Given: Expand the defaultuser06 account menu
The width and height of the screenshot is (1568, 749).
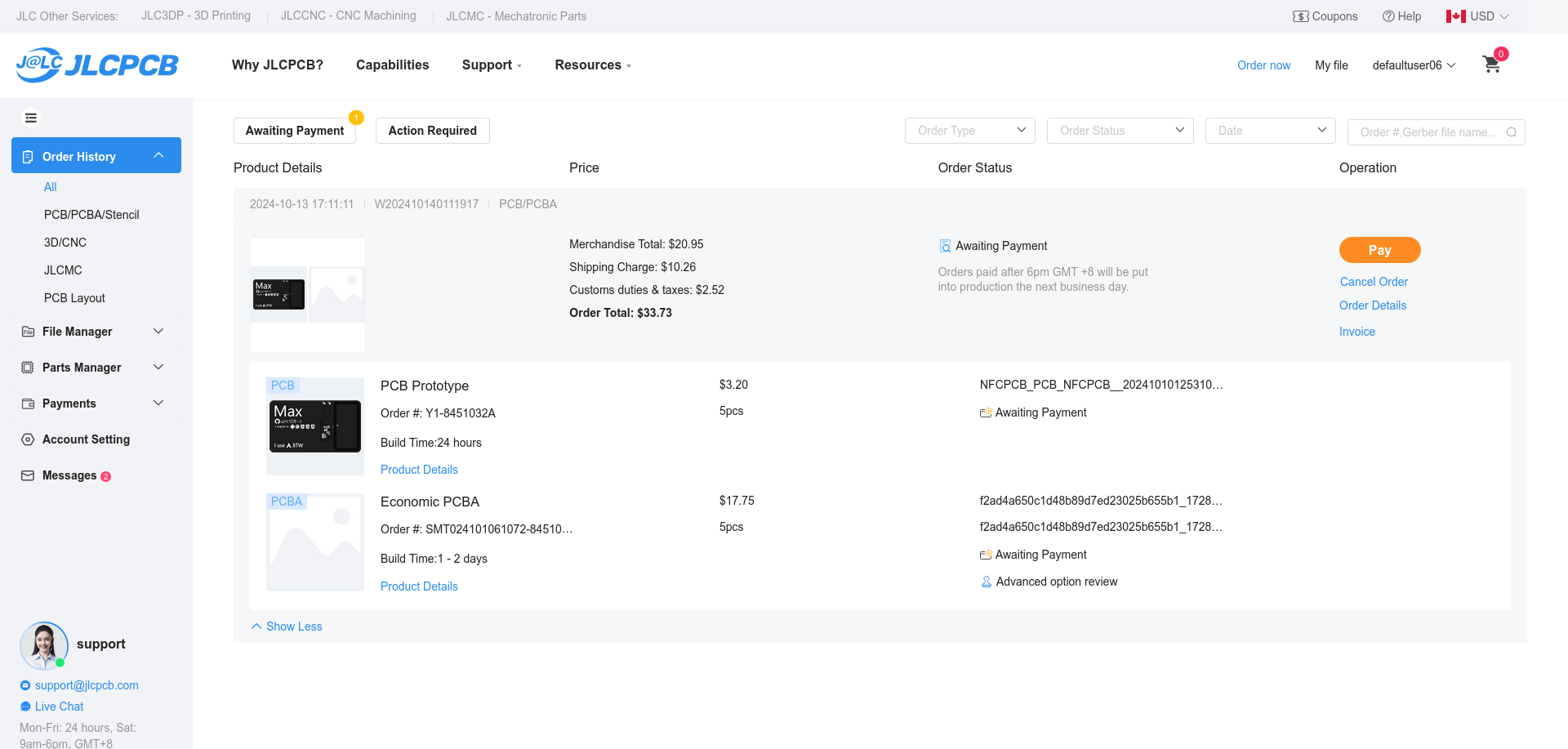Looking at the screenshot, I should pos(1414,65).
